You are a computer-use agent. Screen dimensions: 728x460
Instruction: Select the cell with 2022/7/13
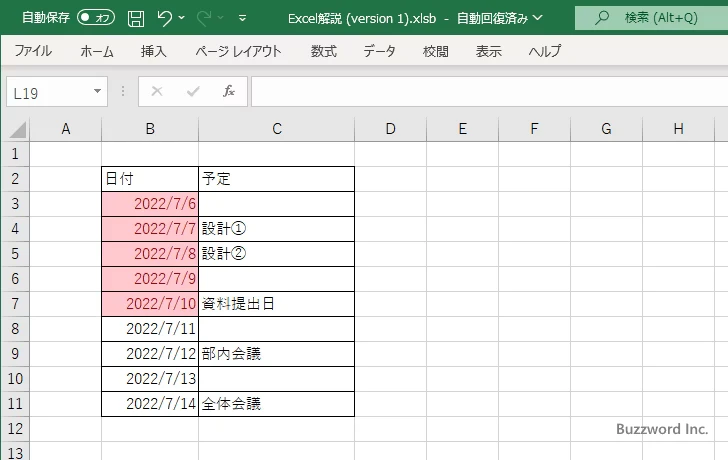coord(150,379)
